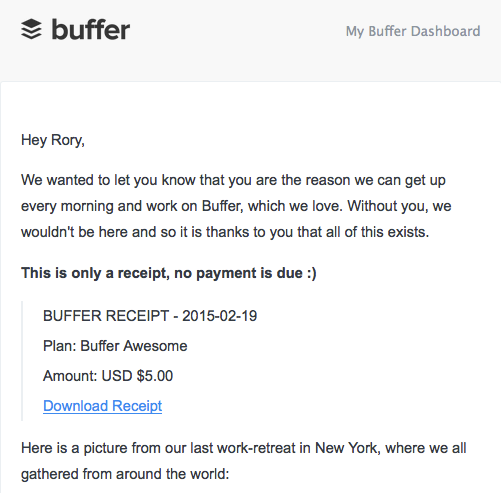The width and height of the screenshot is (501, 493).
Task: Open the Download Receipt link
Action: point(102,406)
